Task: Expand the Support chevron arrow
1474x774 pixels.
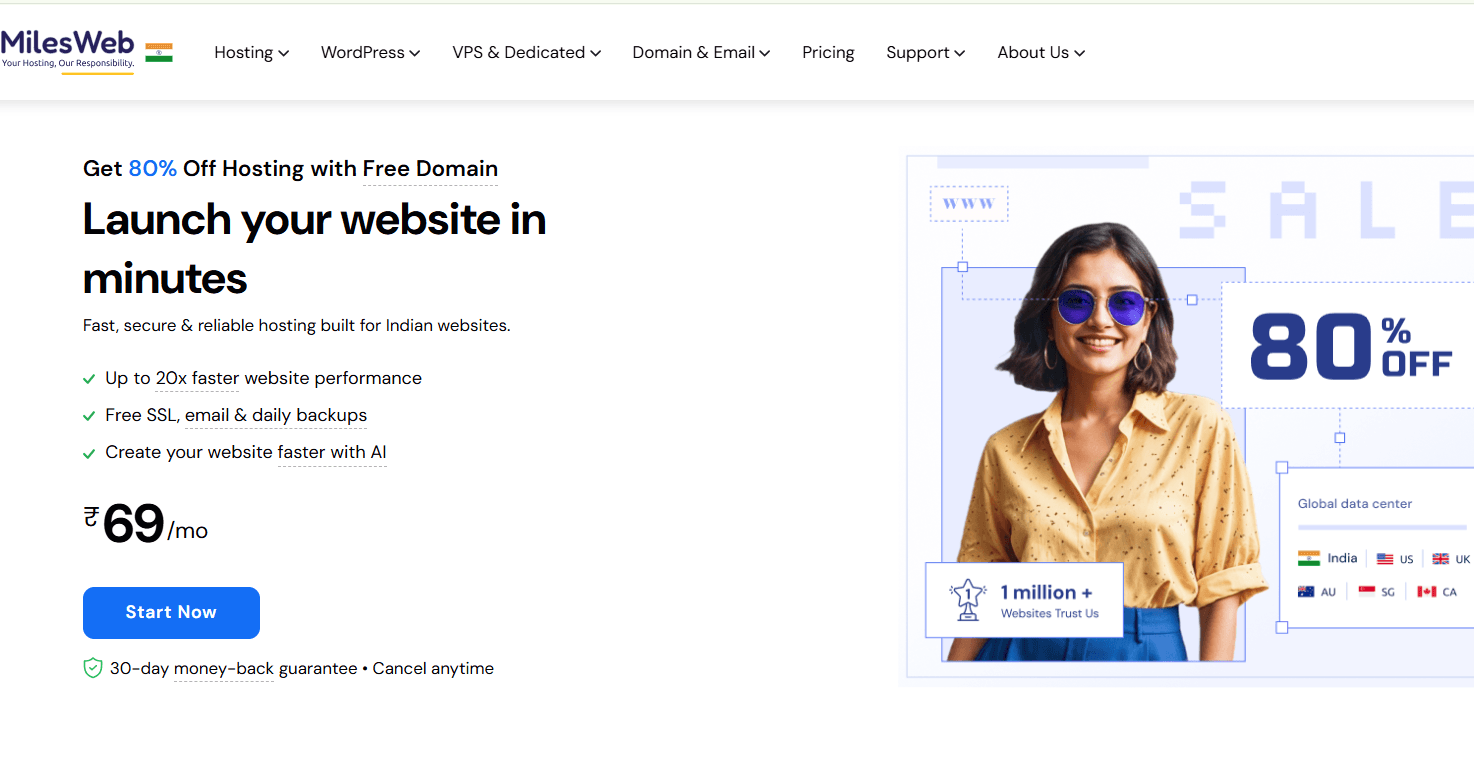Action: (960, 53)
